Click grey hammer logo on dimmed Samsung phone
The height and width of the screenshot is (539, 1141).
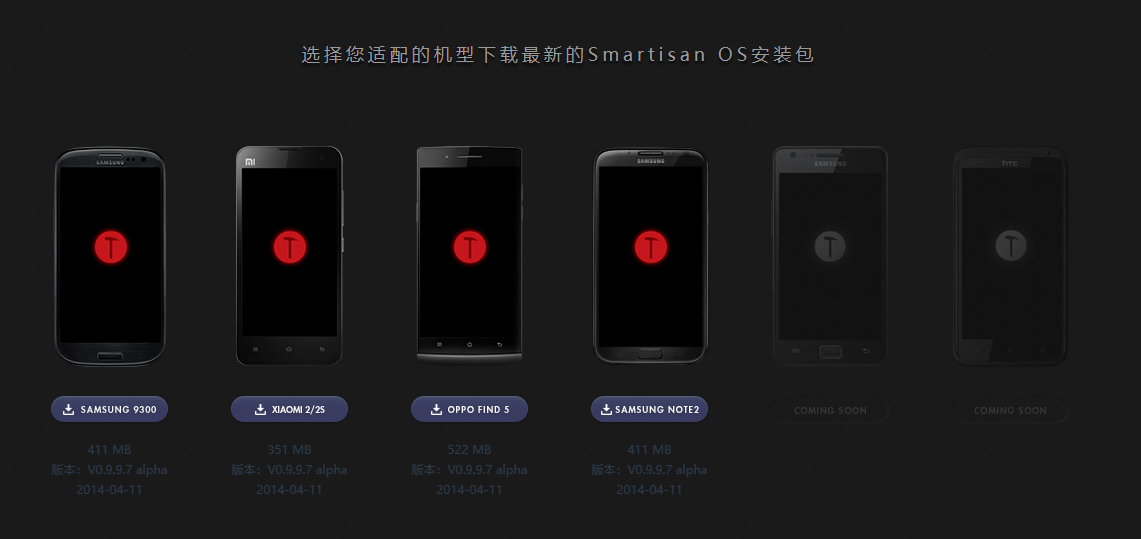coord(830,246)
